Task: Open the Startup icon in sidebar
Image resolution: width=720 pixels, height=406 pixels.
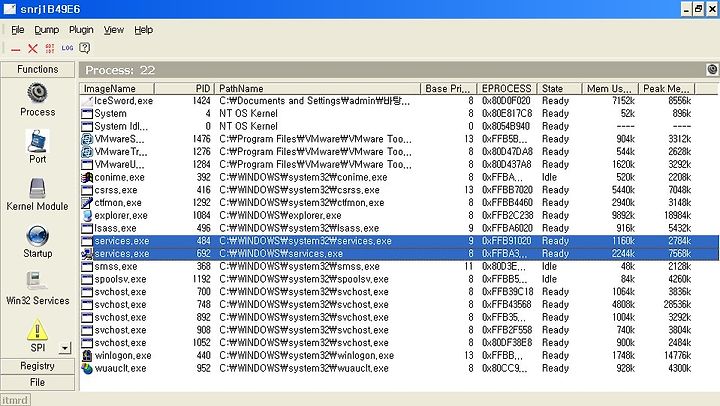Action: 37,236
